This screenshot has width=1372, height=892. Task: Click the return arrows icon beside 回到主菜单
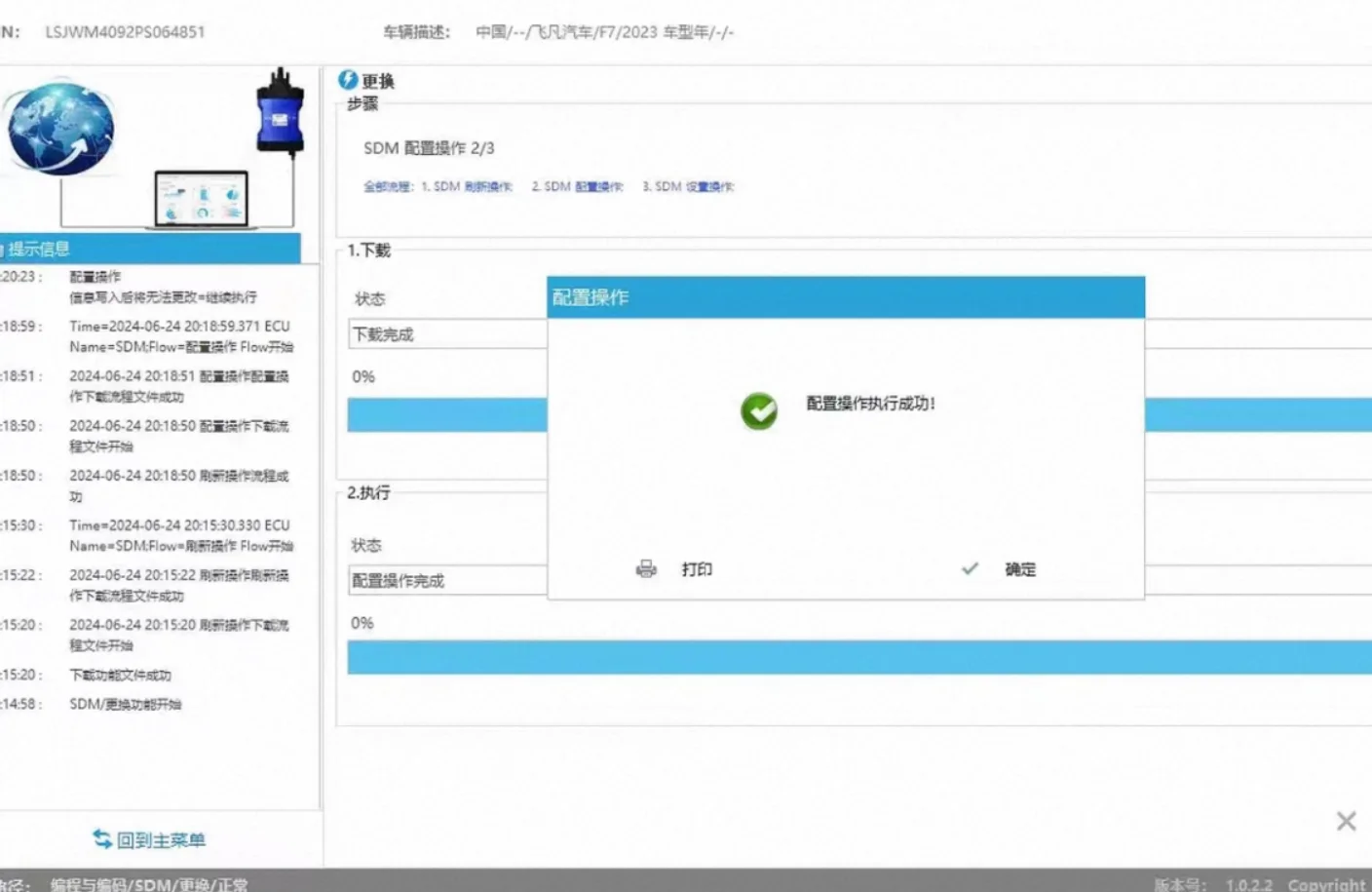[102, 838]
